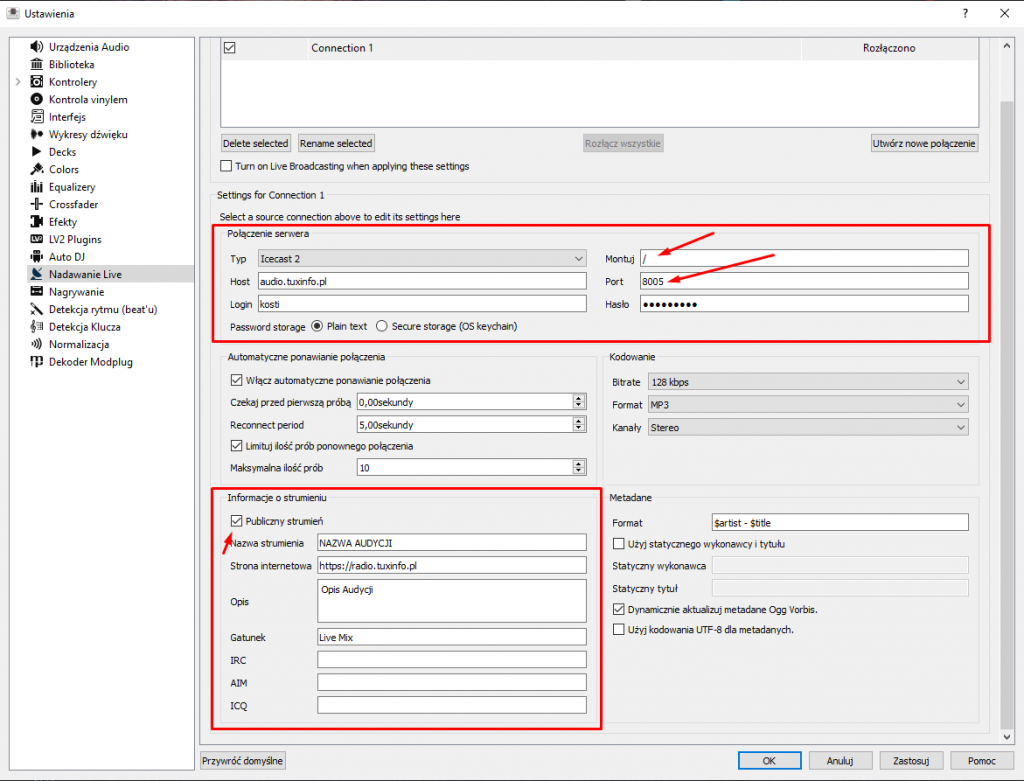Screen dimensions: 1024x781
Task: Click the Detekcja Klucza key icon
Action: pos(37,327)
